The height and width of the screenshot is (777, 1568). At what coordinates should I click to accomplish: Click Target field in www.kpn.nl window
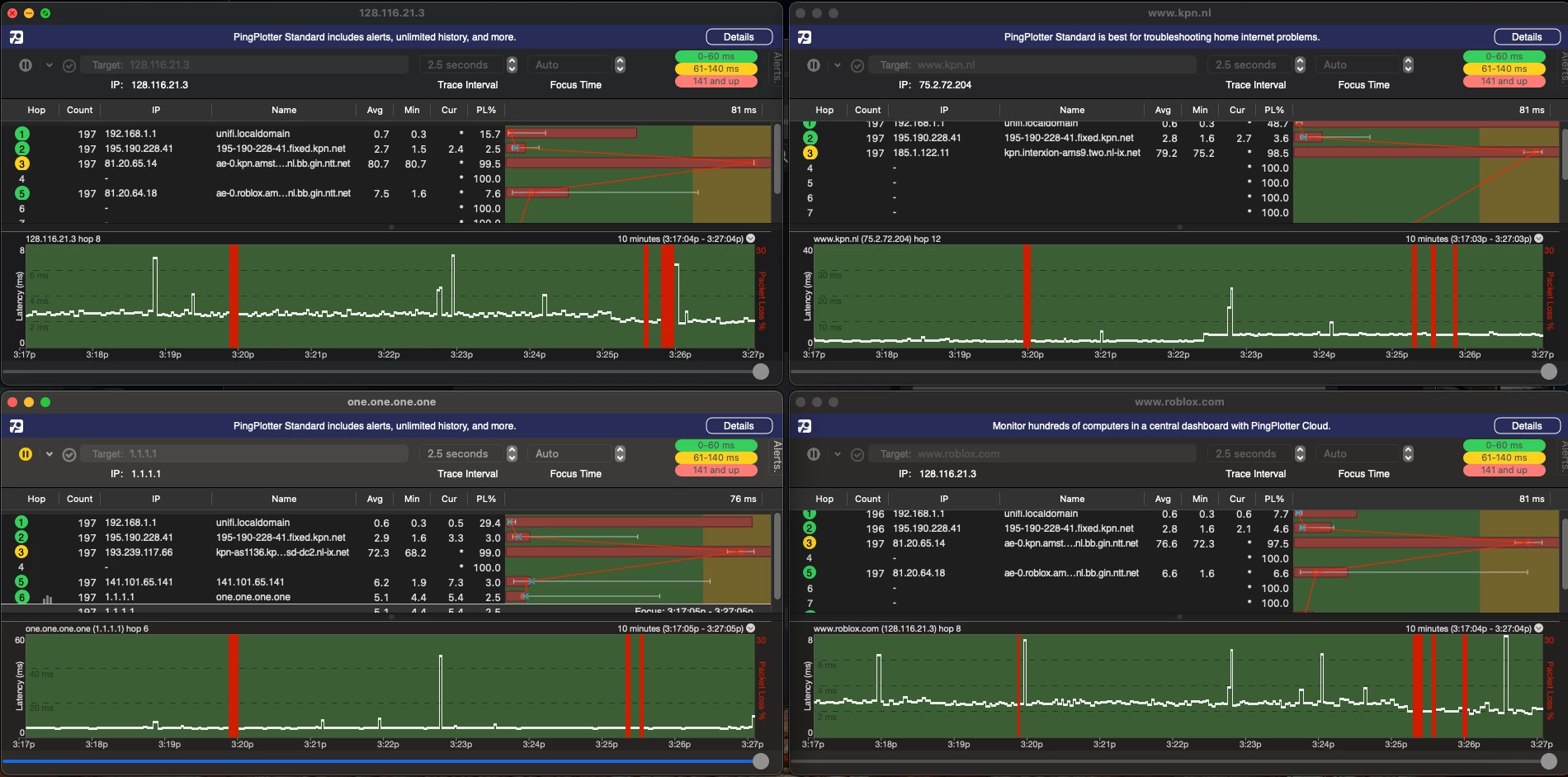pyautogui.click(x=1032, y=65)
